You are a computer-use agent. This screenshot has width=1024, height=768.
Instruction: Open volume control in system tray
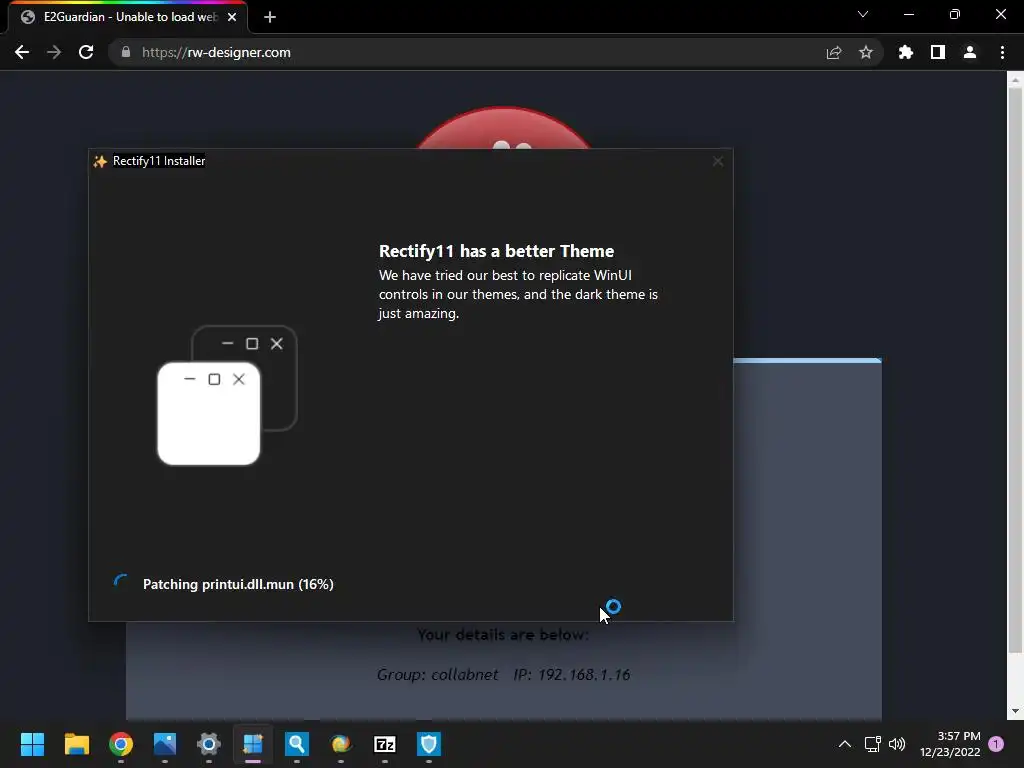click(897, 744)
